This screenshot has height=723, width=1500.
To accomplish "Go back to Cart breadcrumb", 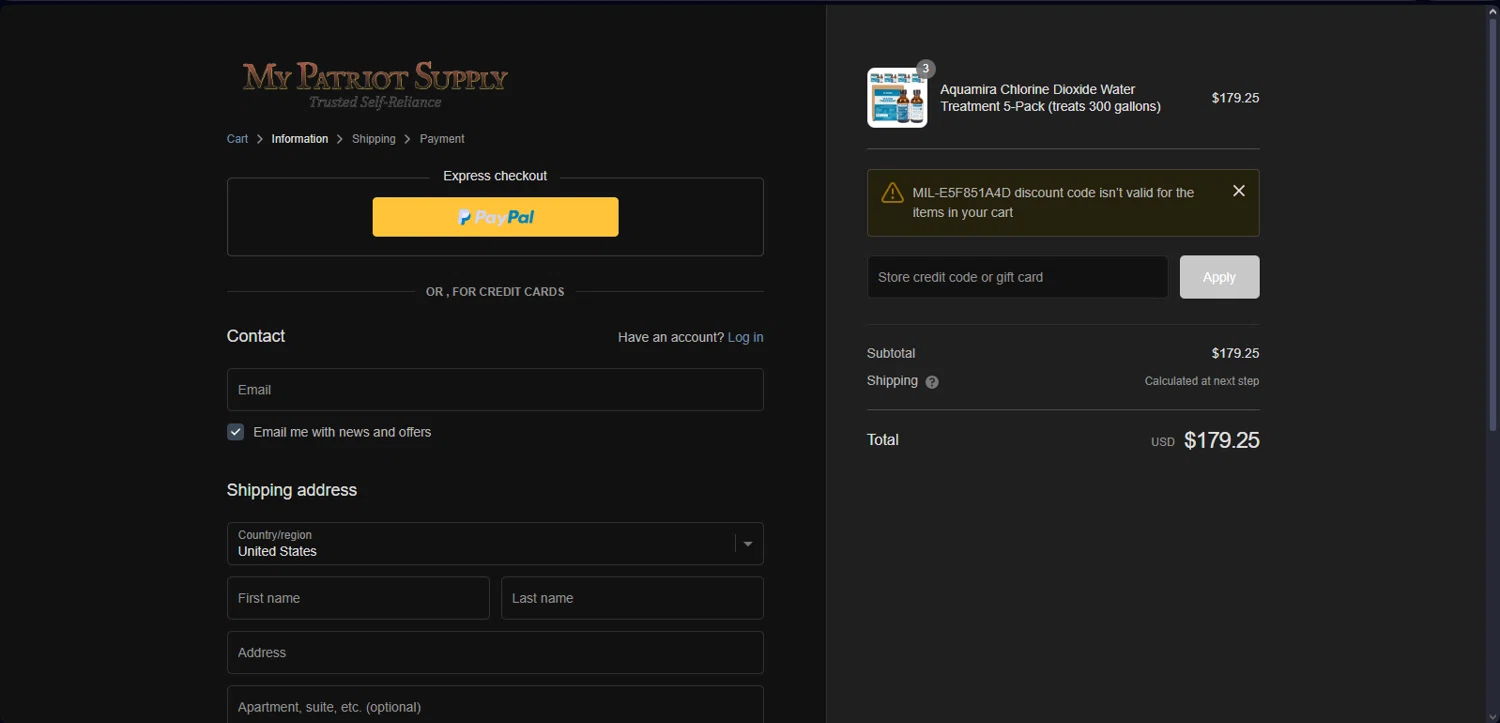I will (237, 139).
